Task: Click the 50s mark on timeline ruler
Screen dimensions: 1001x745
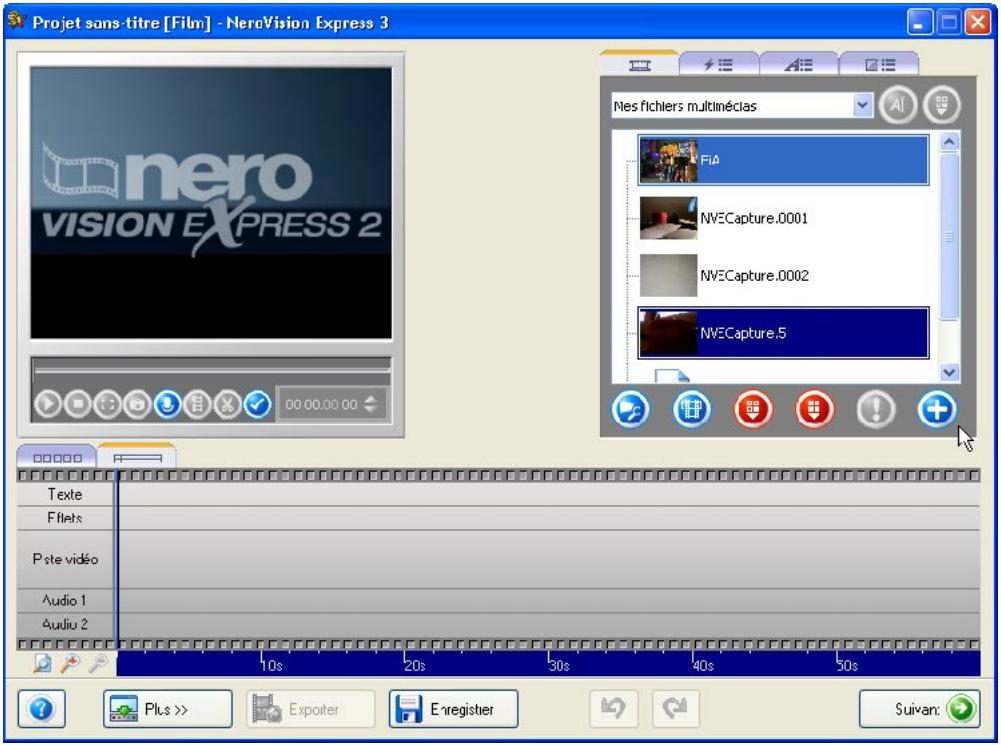Action: pyautogui.click(x=847, y=665)
